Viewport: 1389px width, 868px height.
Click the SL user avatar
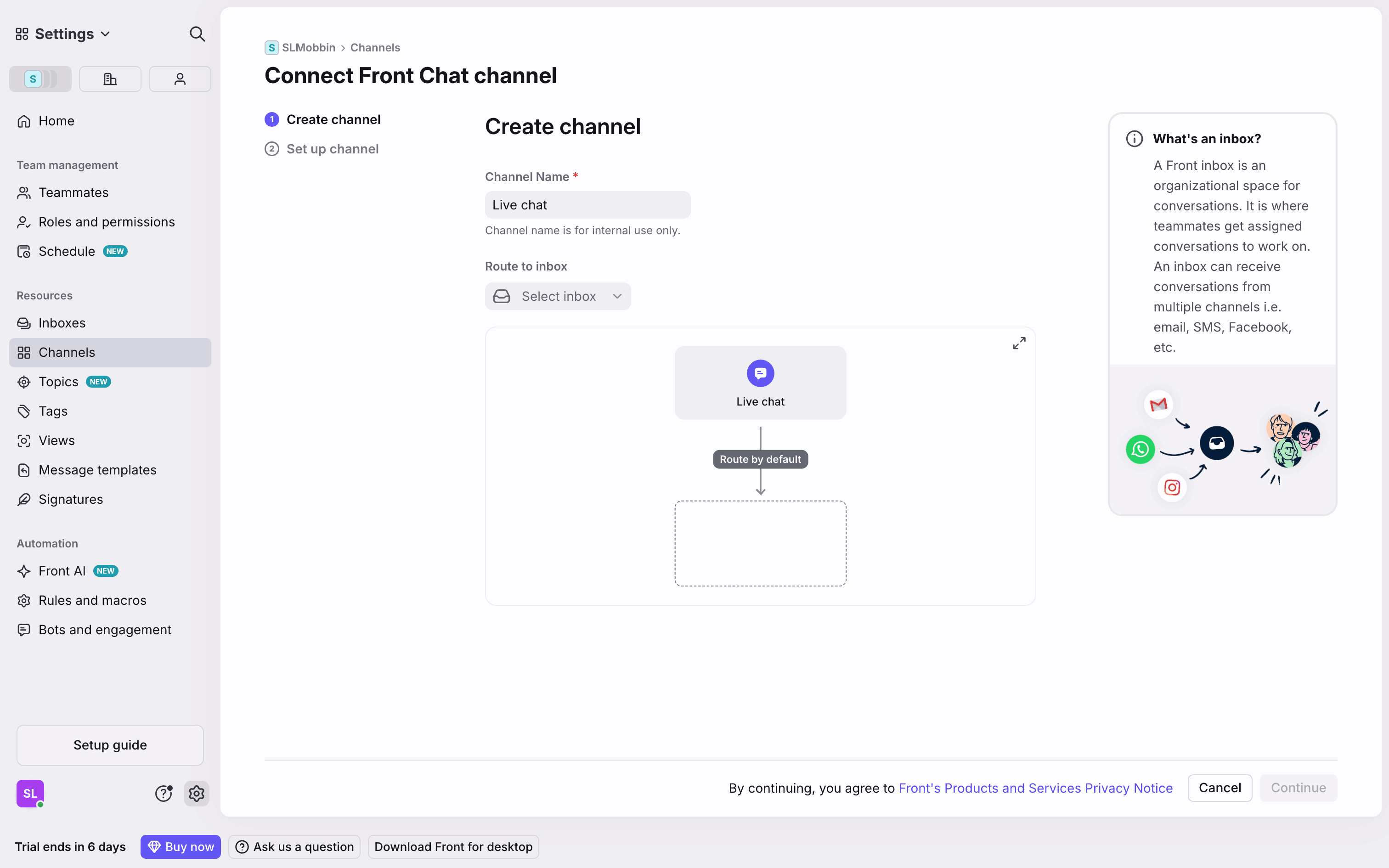point(30,794)
